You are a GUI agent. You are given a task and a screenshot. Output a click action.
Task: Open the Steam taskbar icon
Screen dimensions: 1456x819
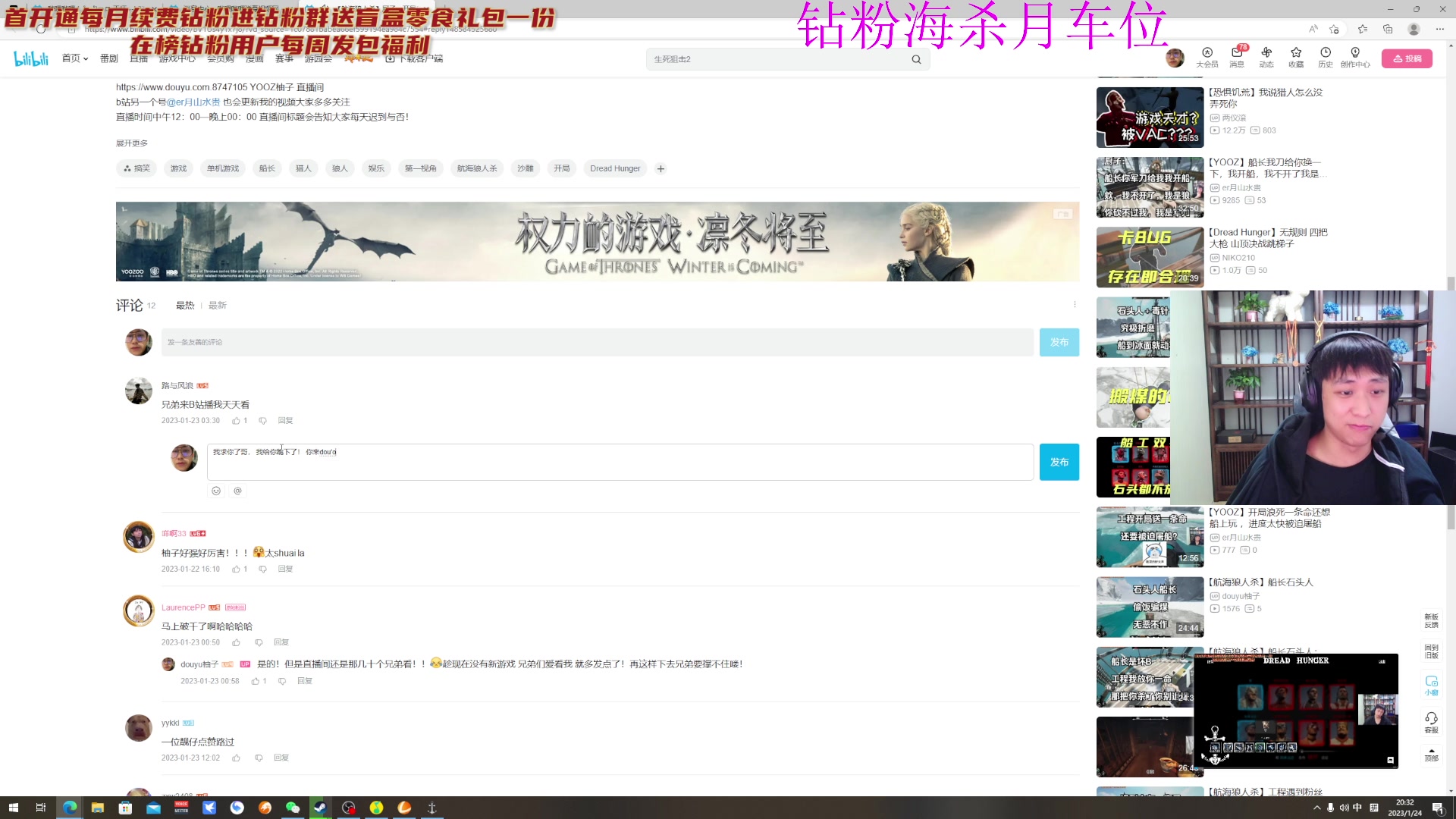coord(320,808)
